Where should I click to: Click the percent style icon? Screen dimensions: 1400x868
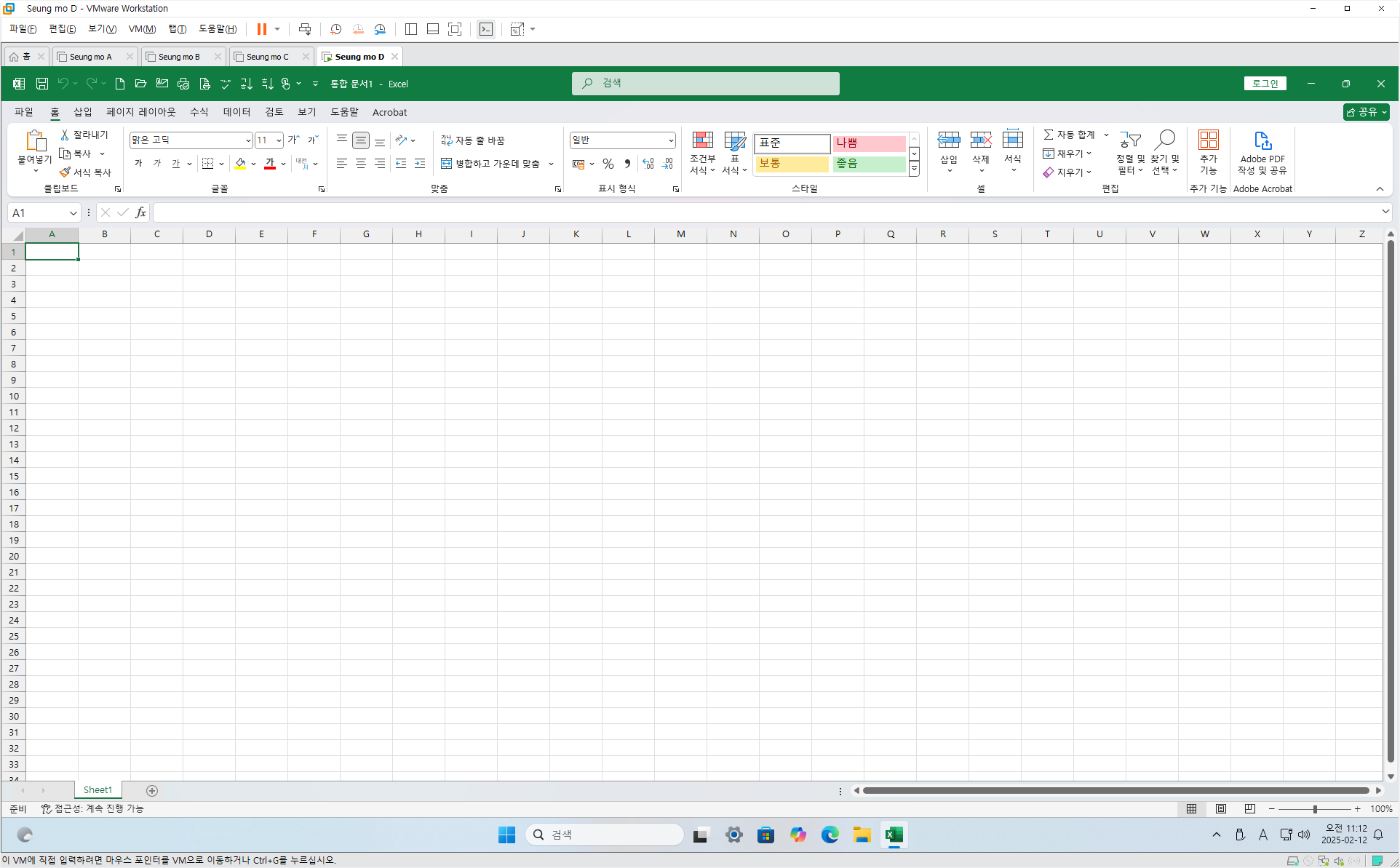608,164
